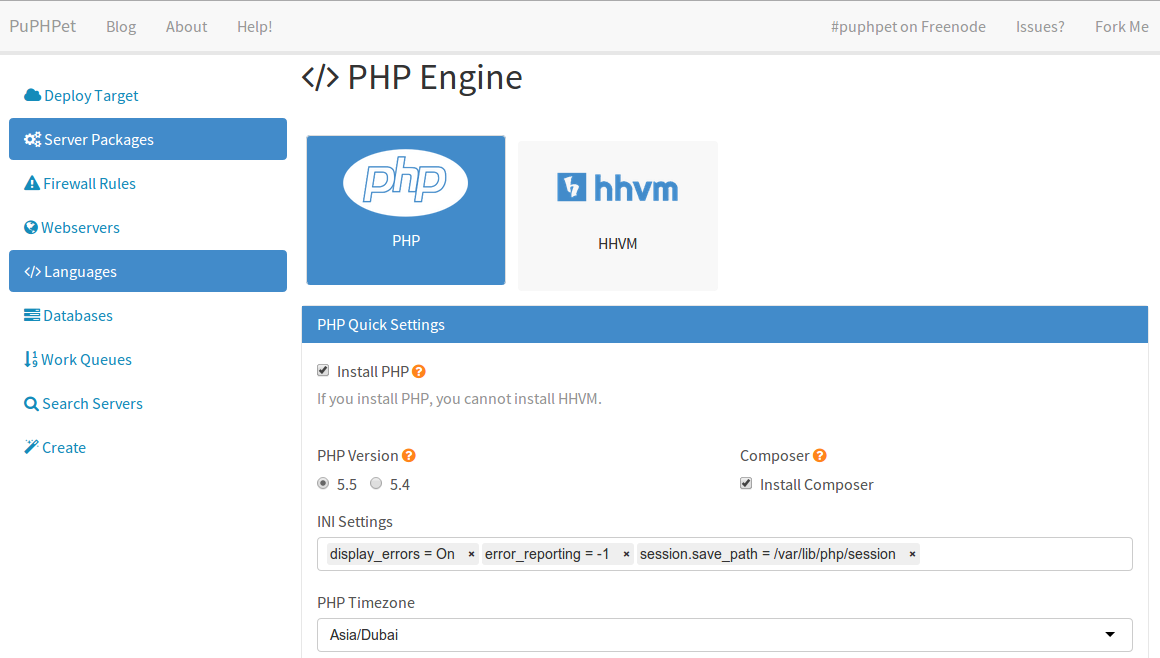Go to the Server Packages section
Image resolution: width=1160 pixels, height=658 pixels.
[148, 139]
